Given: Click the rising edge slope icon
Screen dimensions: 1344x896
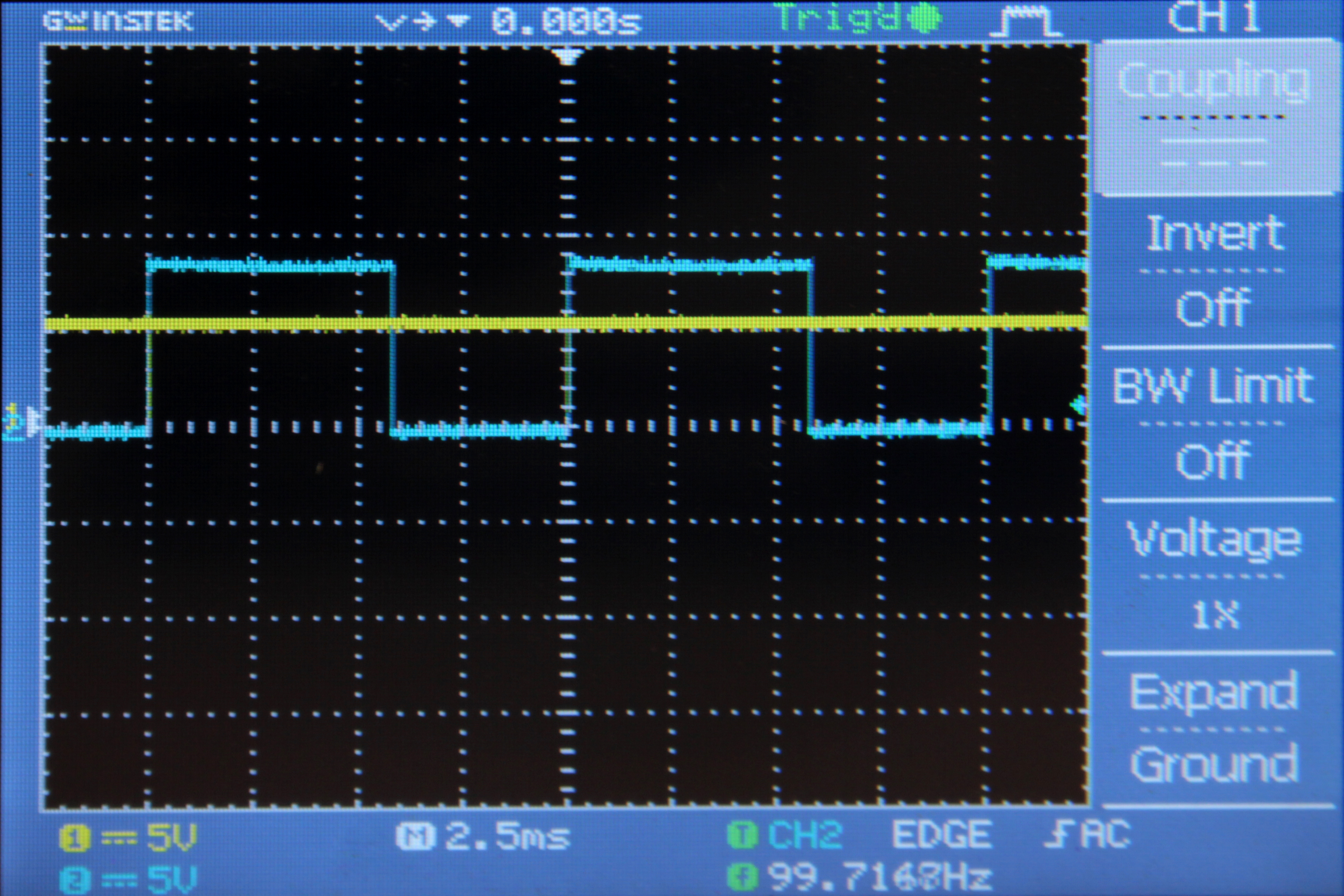Looking at the screenshot, I should 1061,834.
